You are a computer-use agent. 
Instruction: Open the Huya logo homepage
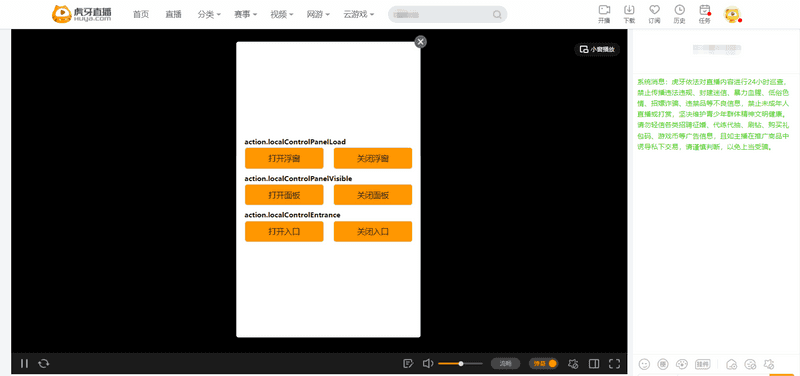[x=82, y=14]
